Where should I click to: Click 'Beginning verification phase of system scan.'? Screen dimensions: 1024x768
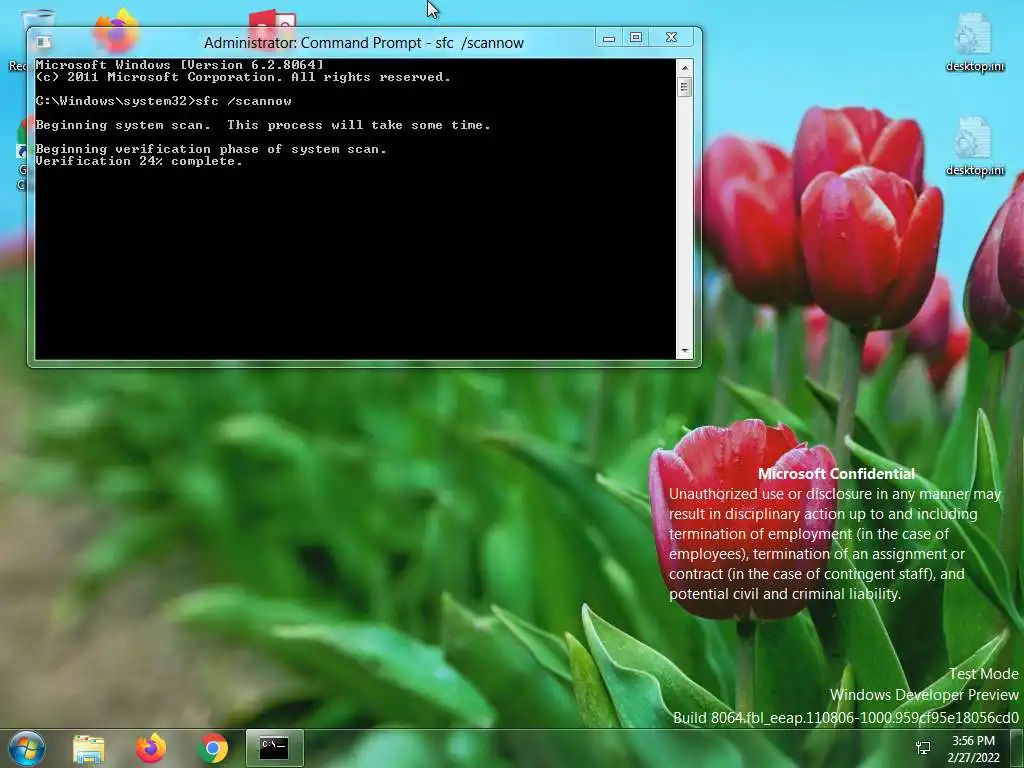[x=211, y=149]
